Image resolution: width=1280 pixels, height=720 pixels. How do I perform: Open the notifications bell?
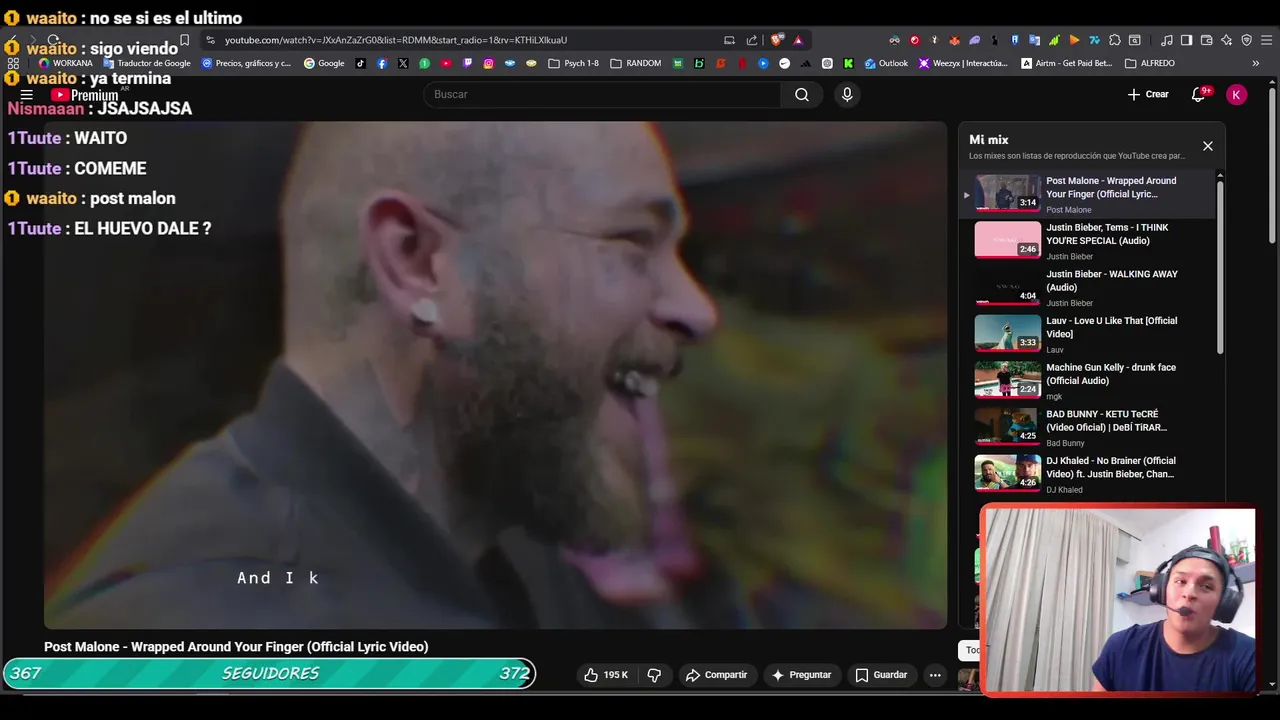[1198, 94]
